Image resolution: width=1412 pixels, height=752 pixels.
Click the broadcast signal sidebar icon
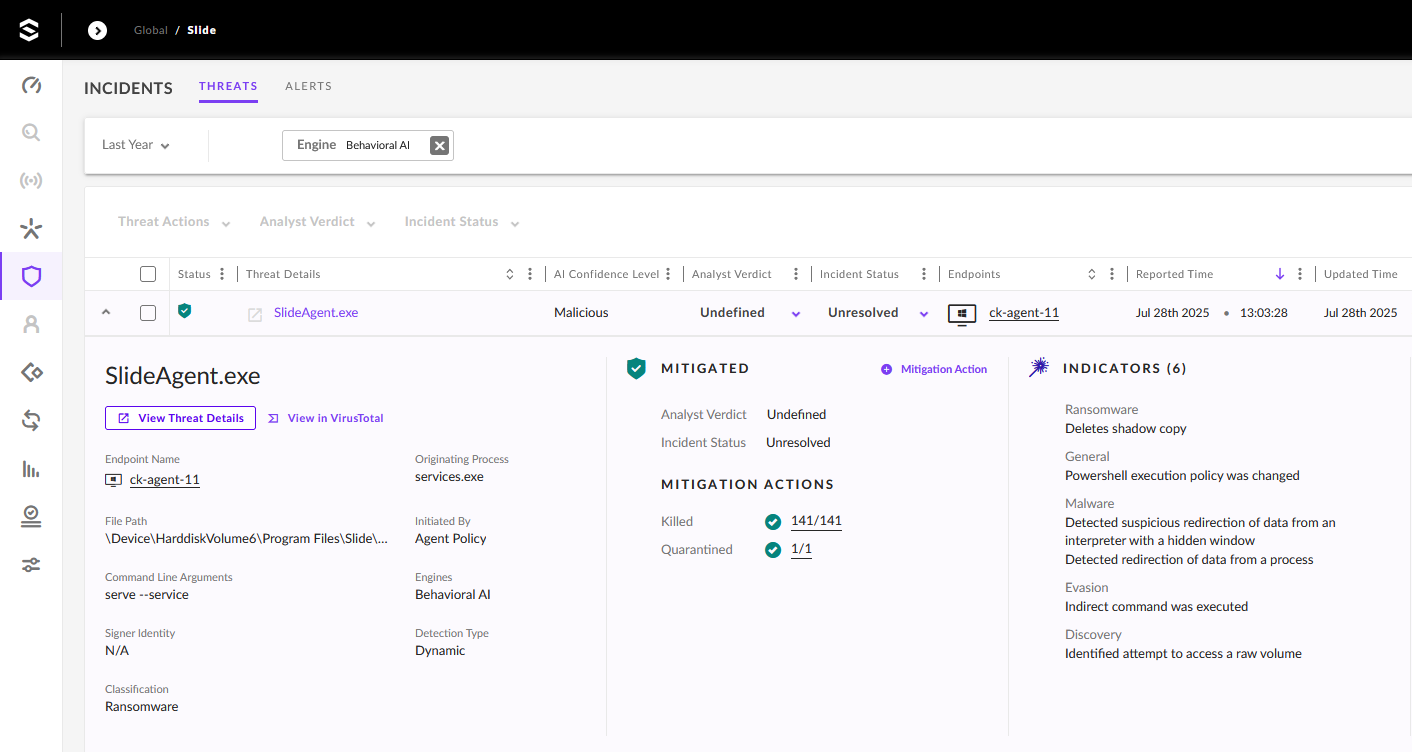click(x=31, y=181)
